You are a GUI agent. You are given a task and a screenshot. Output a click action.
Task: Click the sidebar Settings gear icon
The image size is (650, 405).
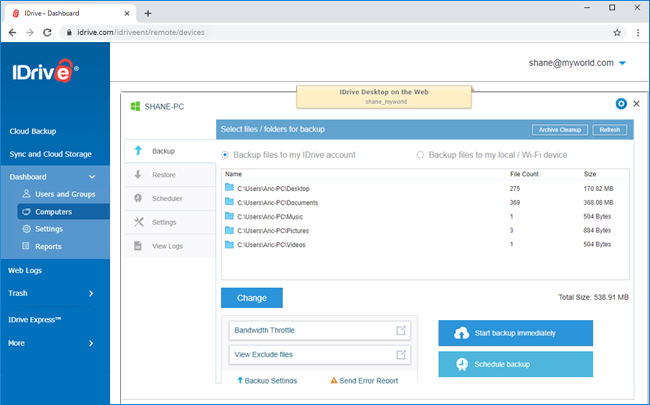(27, 229)
